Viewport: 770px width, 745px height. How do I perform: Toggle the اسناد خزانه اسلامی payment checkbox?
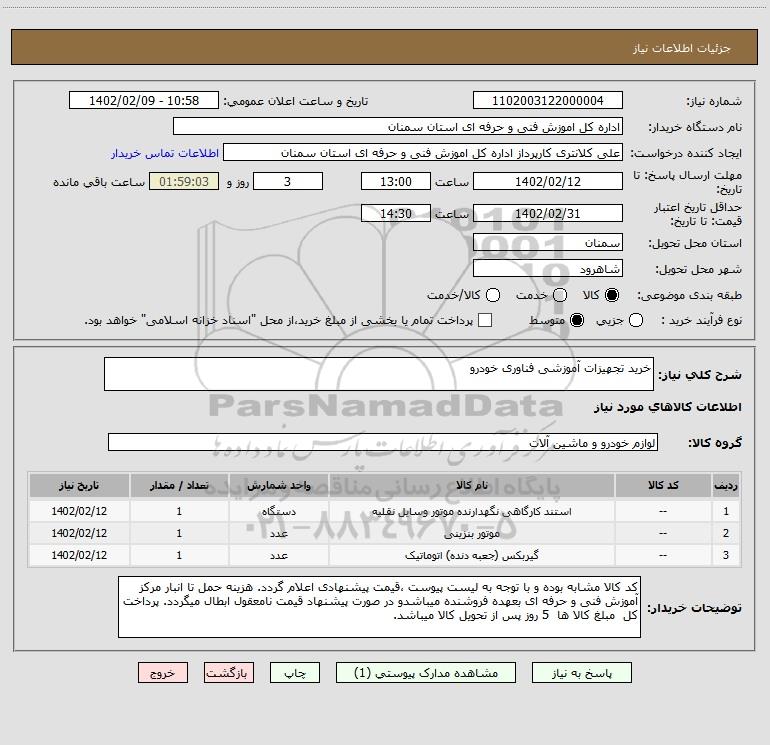485,320
